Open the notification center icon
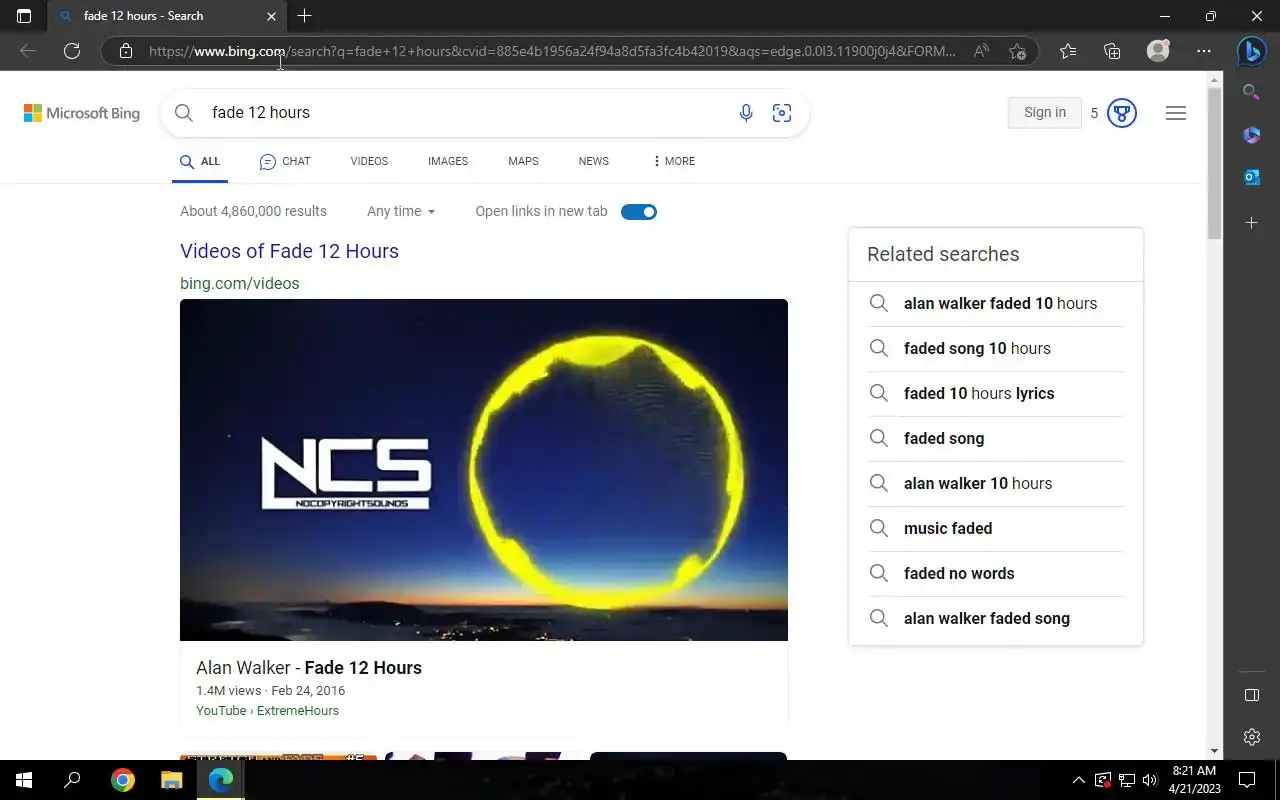1280x800 pixels. coord(1247,780)
